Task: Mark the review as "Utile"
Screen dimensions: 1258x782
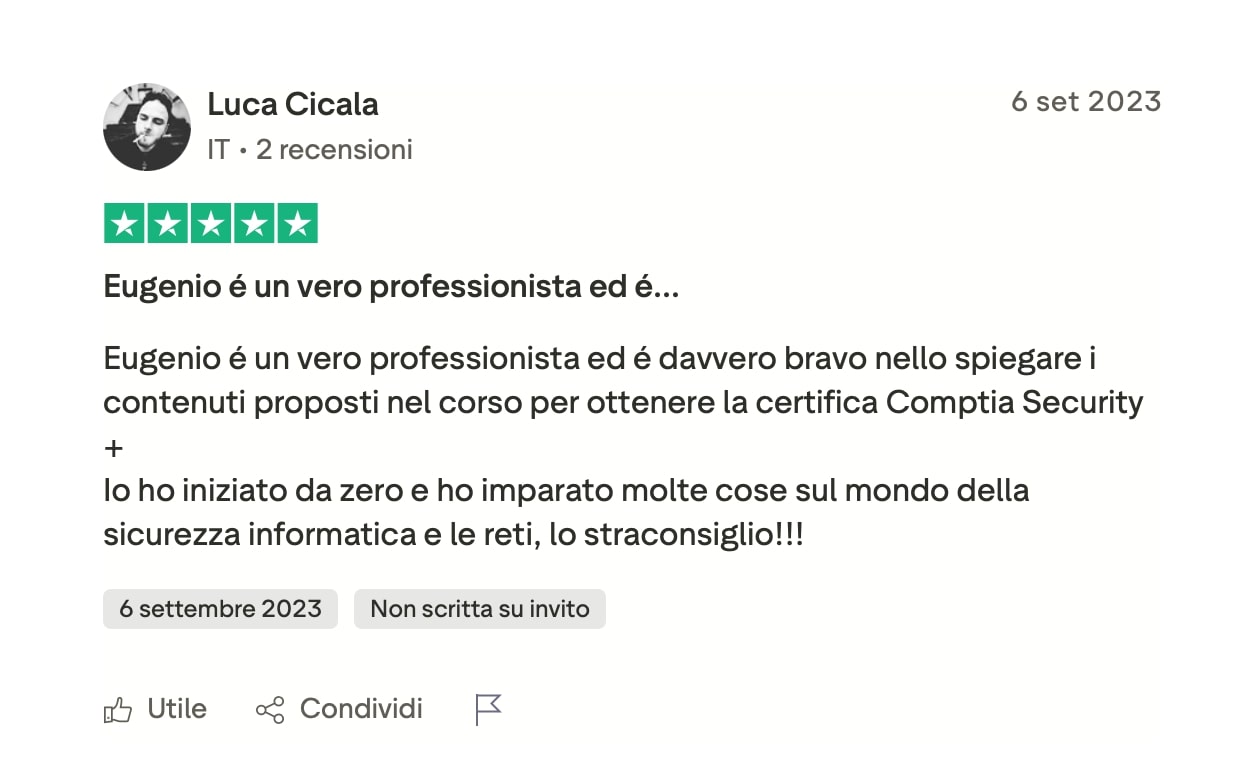Action: pos(176,709)
